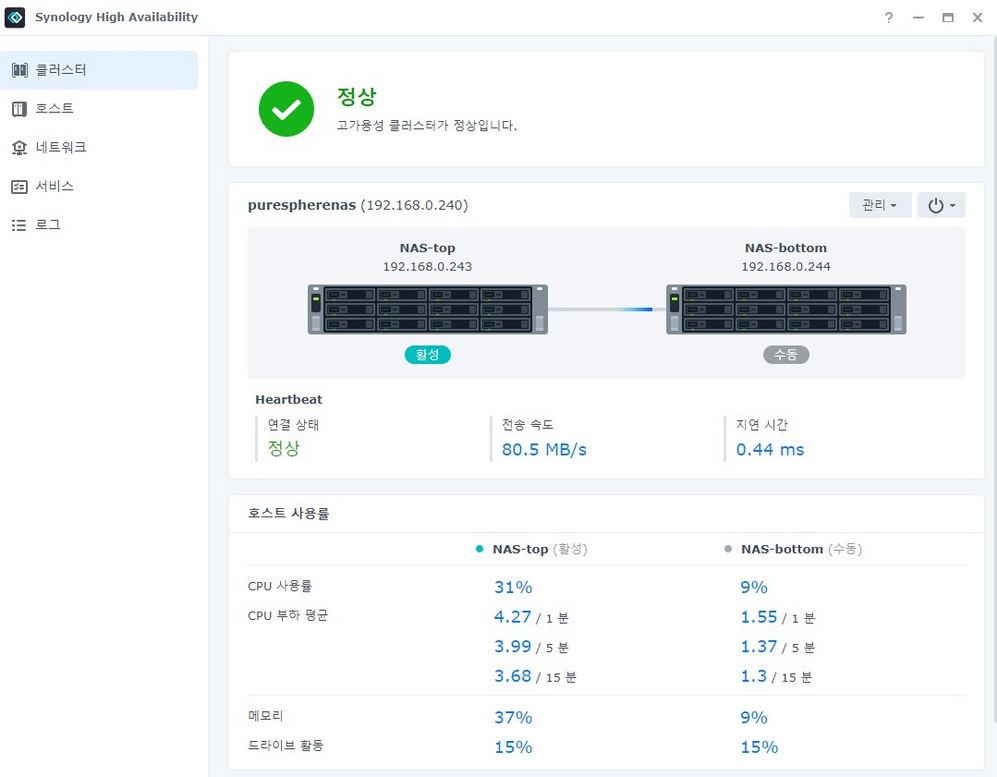Click the 활성 status badge
997x777 pixels.
tap(427, 355)
